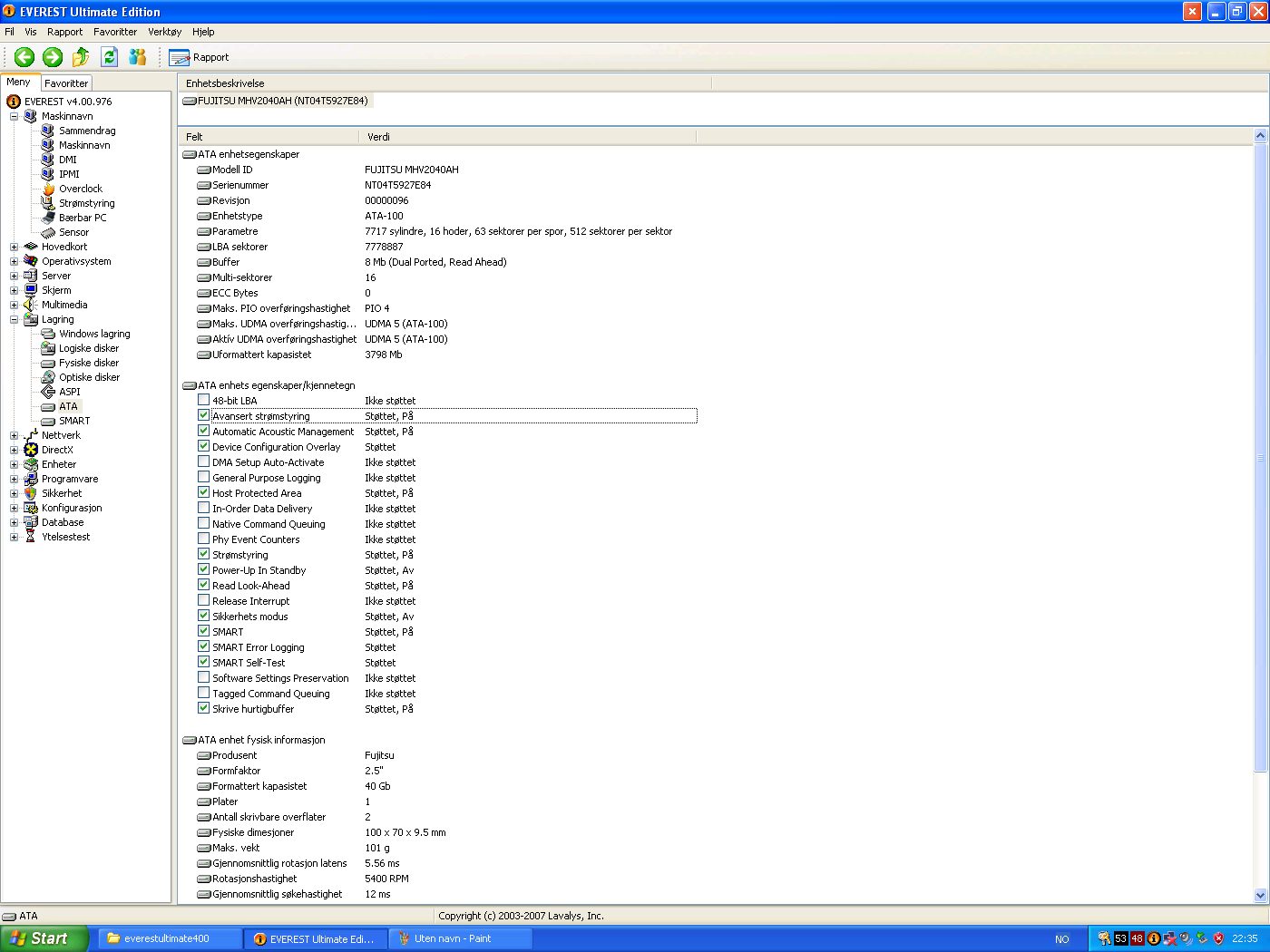Select the Sikkerhet shield icon
Screen dimensions: 1270x952
pos(31,493)
